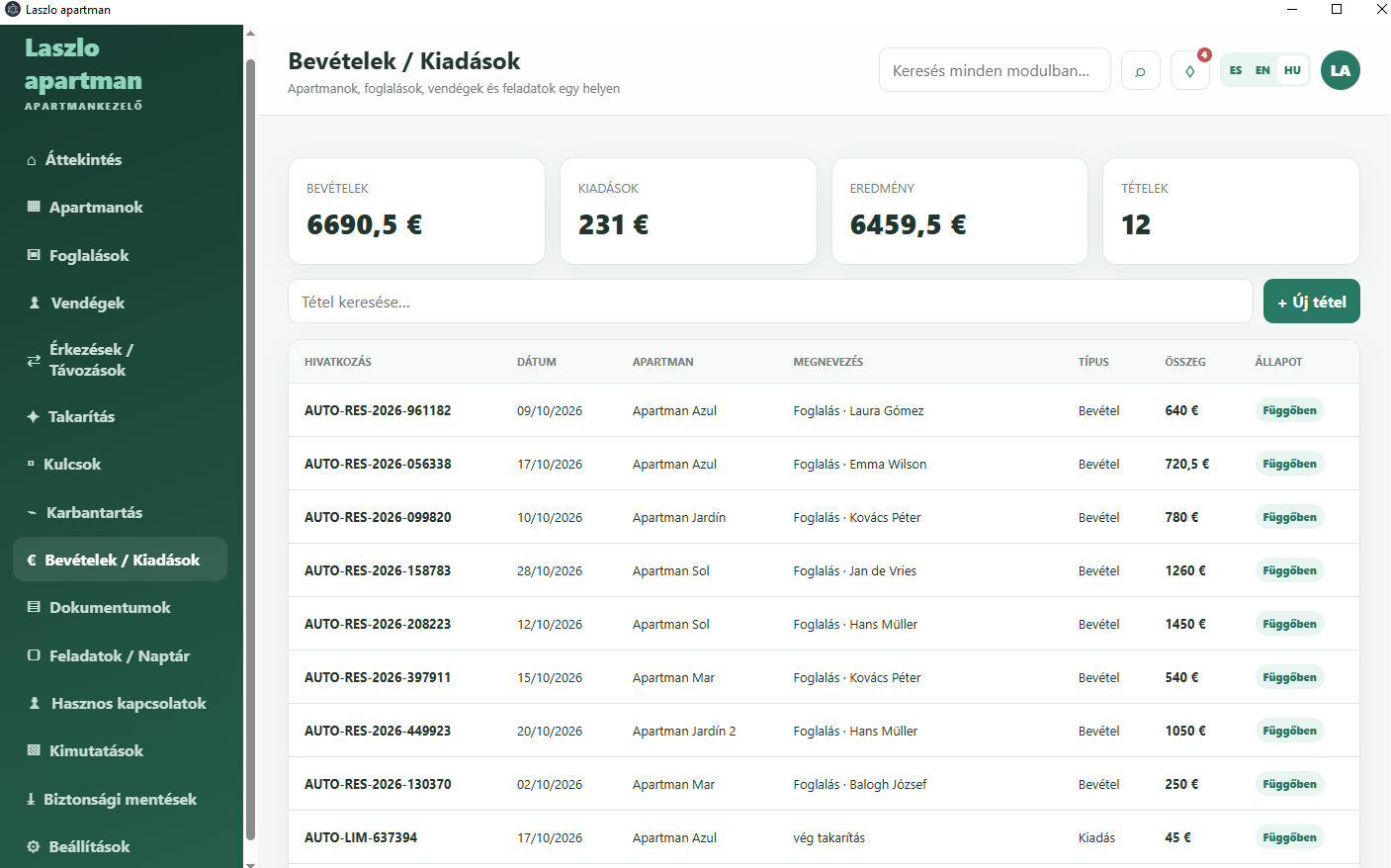Go to Apartmanok in the sidebar
1391x868 pixels.
(120, 208)
